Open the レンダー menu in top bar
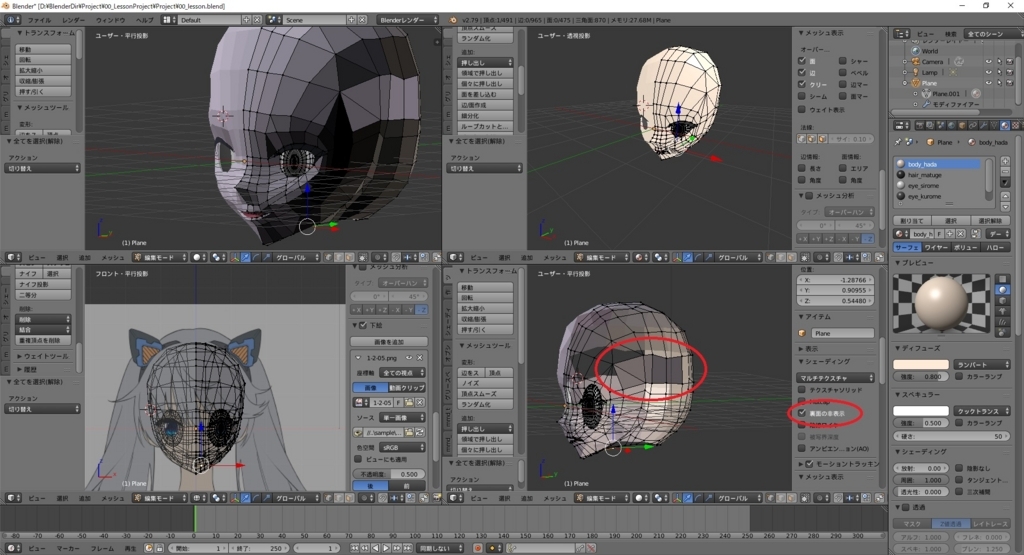Image resolution: width=1024 pixels, height=555 pixels. (73, 20)
